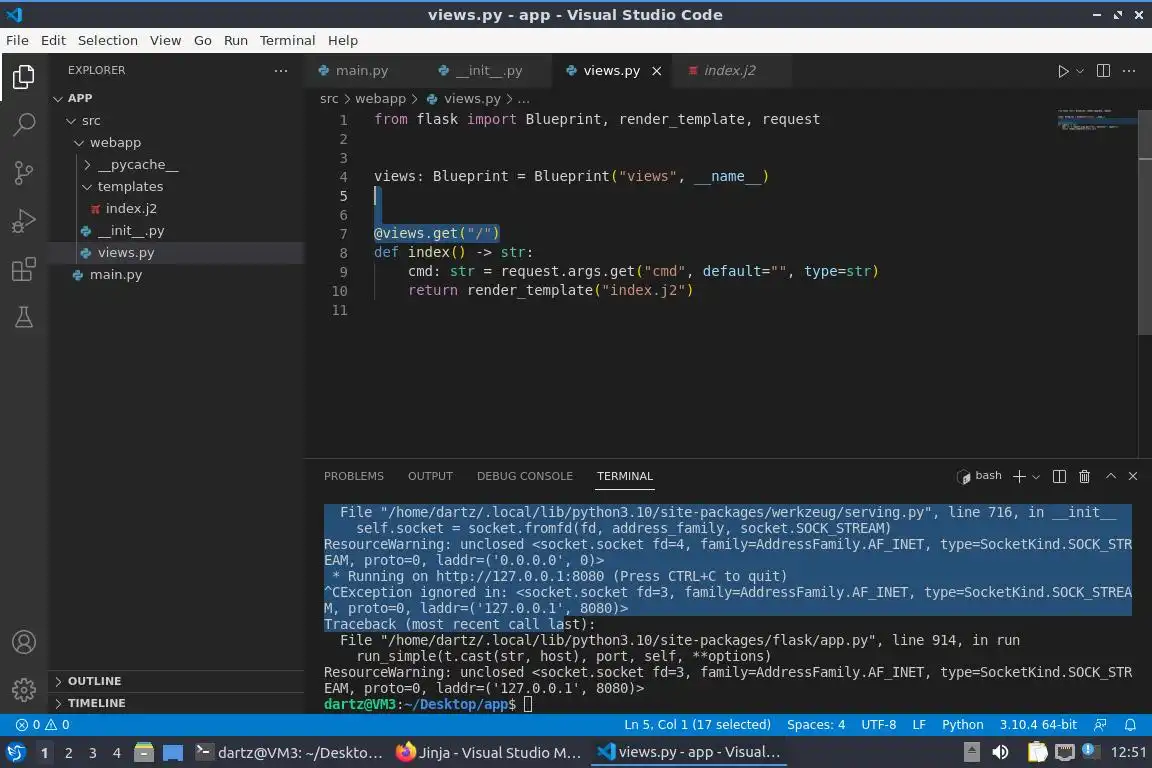Open the Help menu
This screenshot has width=1152, height=768.
coord(342,40)
